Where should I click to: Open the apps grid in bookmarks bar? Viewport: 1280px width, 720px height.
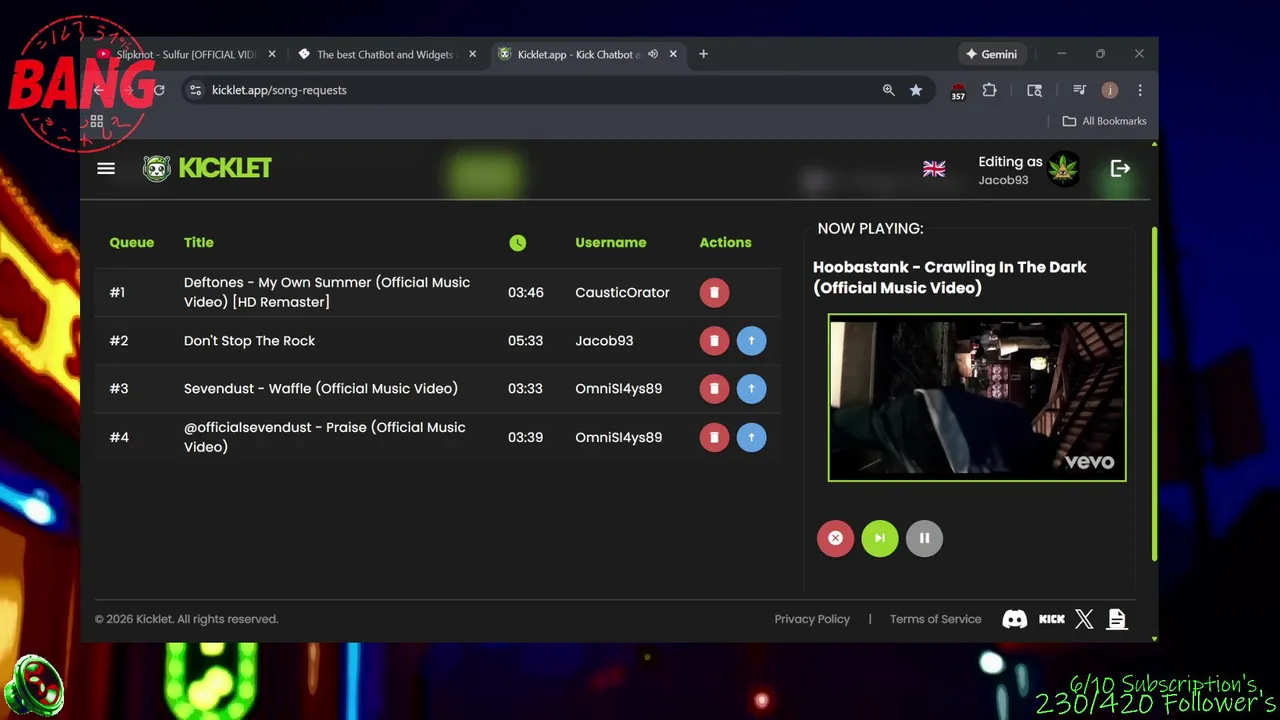97,121
